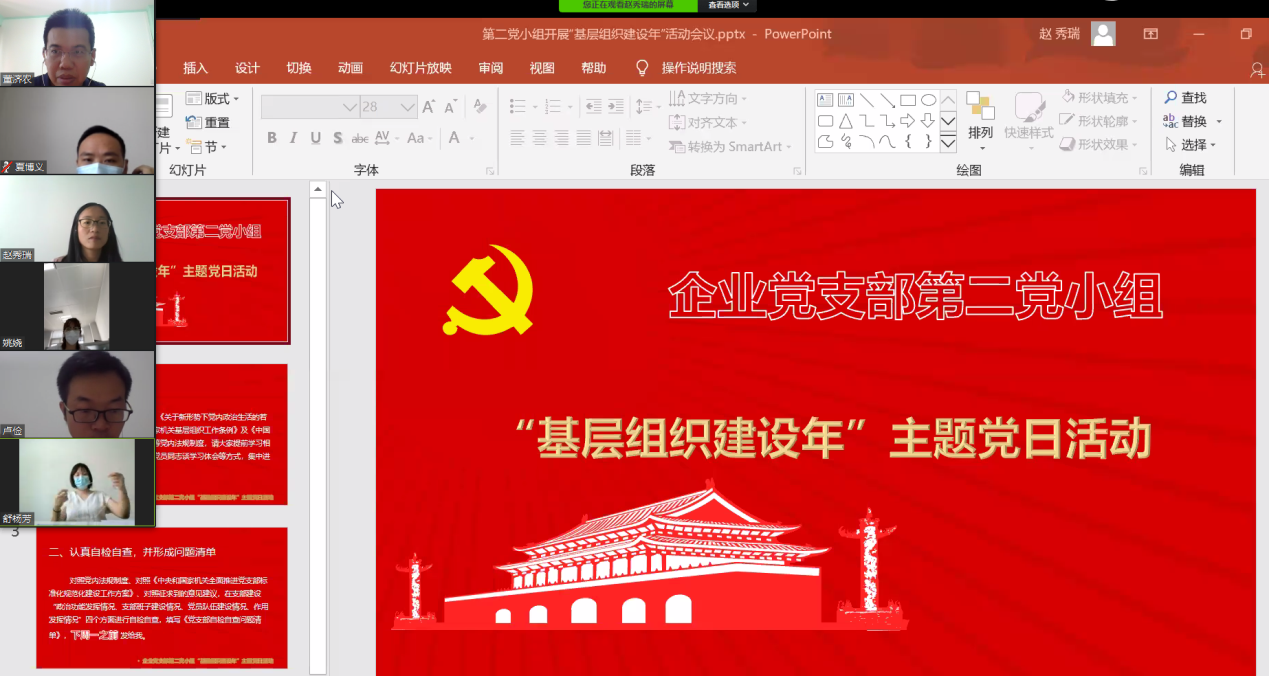Toggle Underline text formatting
1269x676 pixels.
click(316, 138)
